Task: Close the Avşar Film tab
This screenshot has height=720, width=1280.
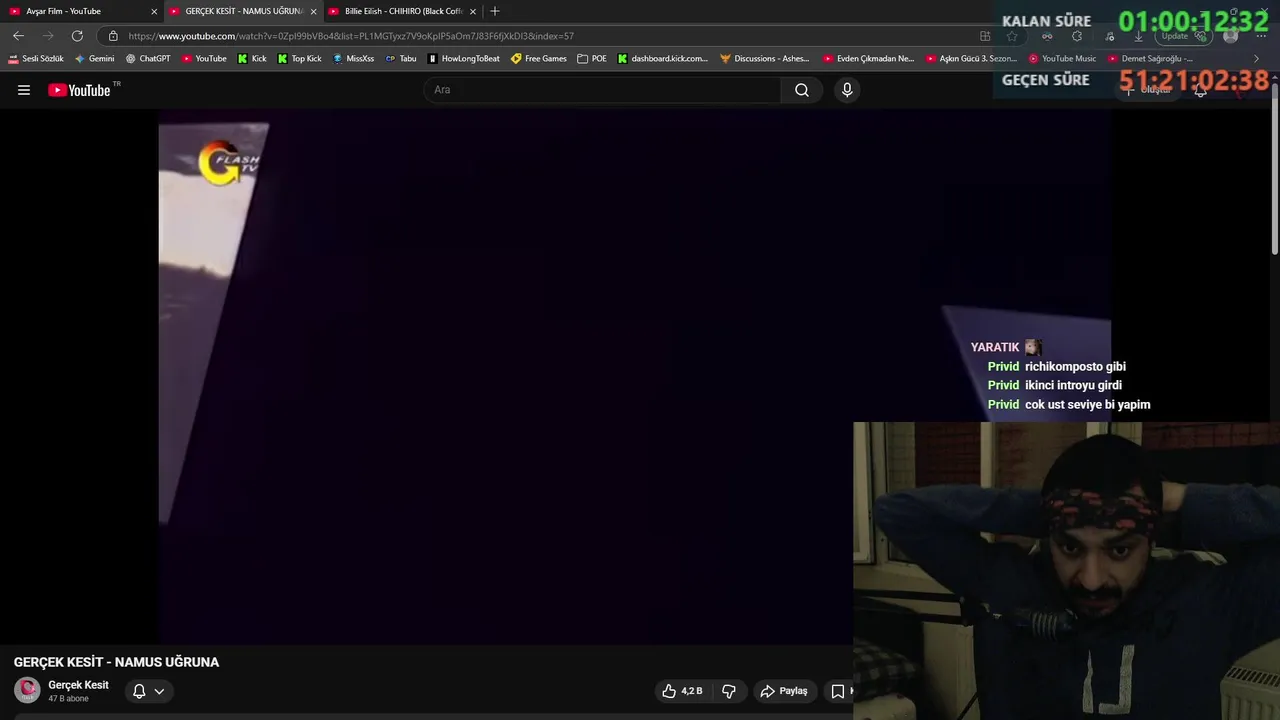Action: [154, 12]
